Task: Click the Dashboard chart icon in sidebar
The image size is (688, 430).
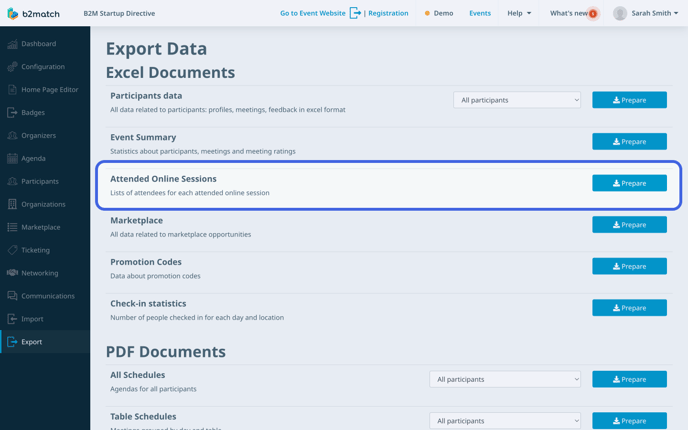Action: coord(12,44)
